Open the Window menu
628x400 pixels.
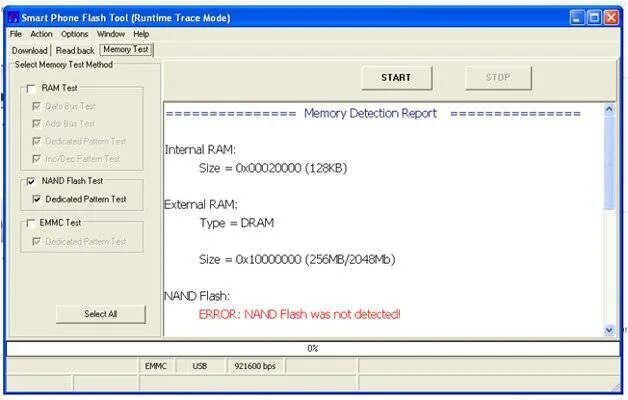pos(111,34)
